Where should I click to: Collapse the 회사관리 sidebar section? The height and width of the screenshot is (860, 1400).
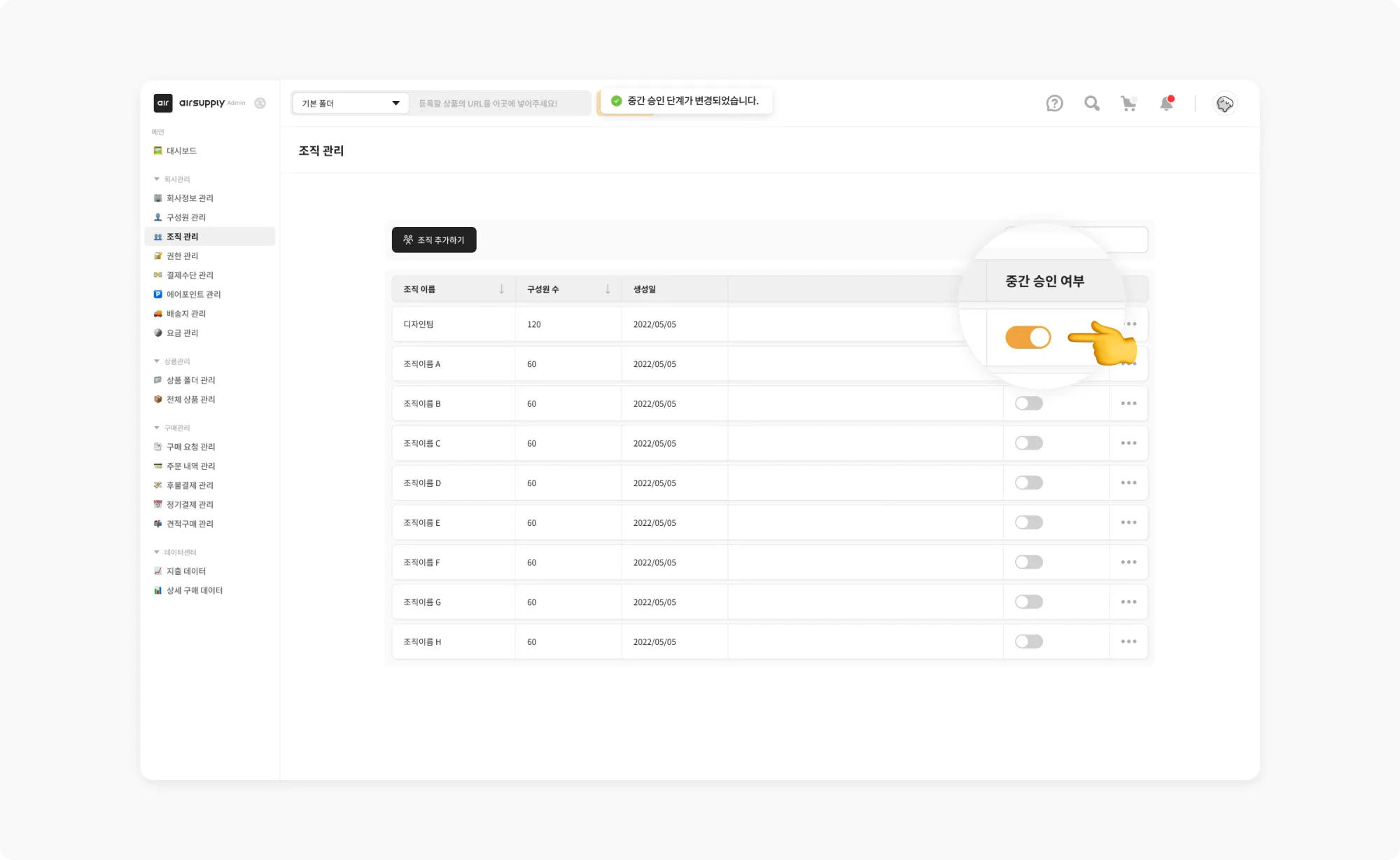157,179
